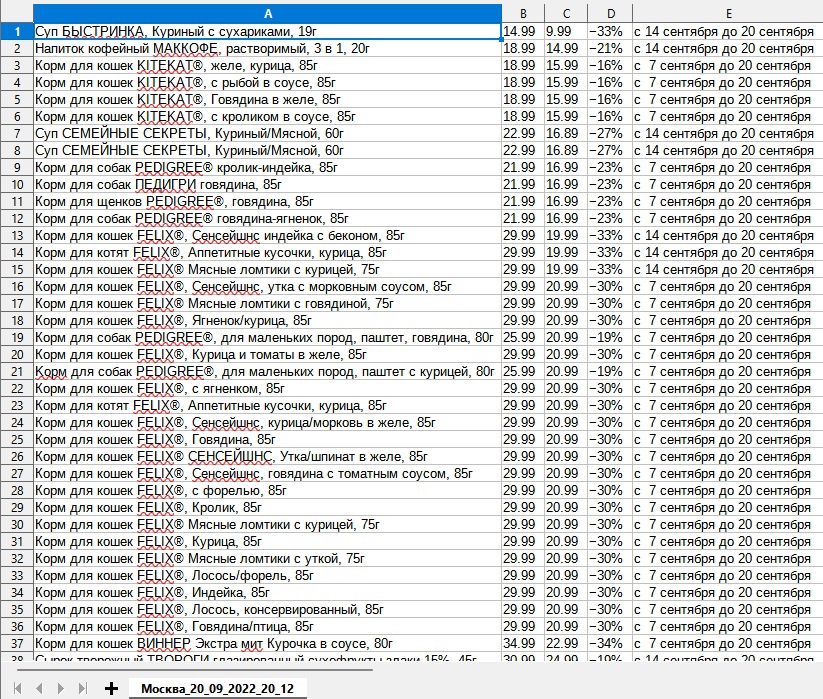This screenshot has width=823, height=699.
Task: Select price 16.89 in row 7
Action: 566,133
